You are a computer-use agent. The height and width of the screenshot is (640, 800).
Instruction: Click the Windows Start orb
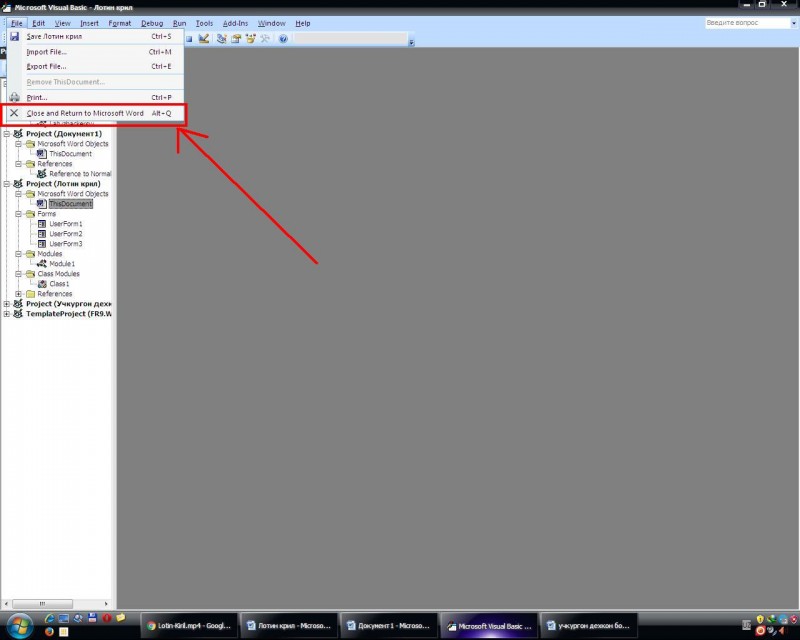click(20, 625)
